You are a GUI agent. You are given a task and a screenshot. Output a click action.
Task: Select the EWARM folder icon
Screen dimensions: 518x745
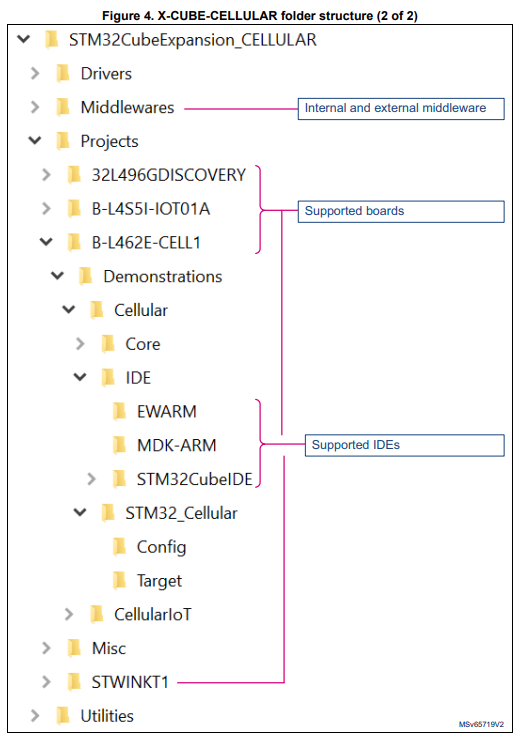point(119,411)
